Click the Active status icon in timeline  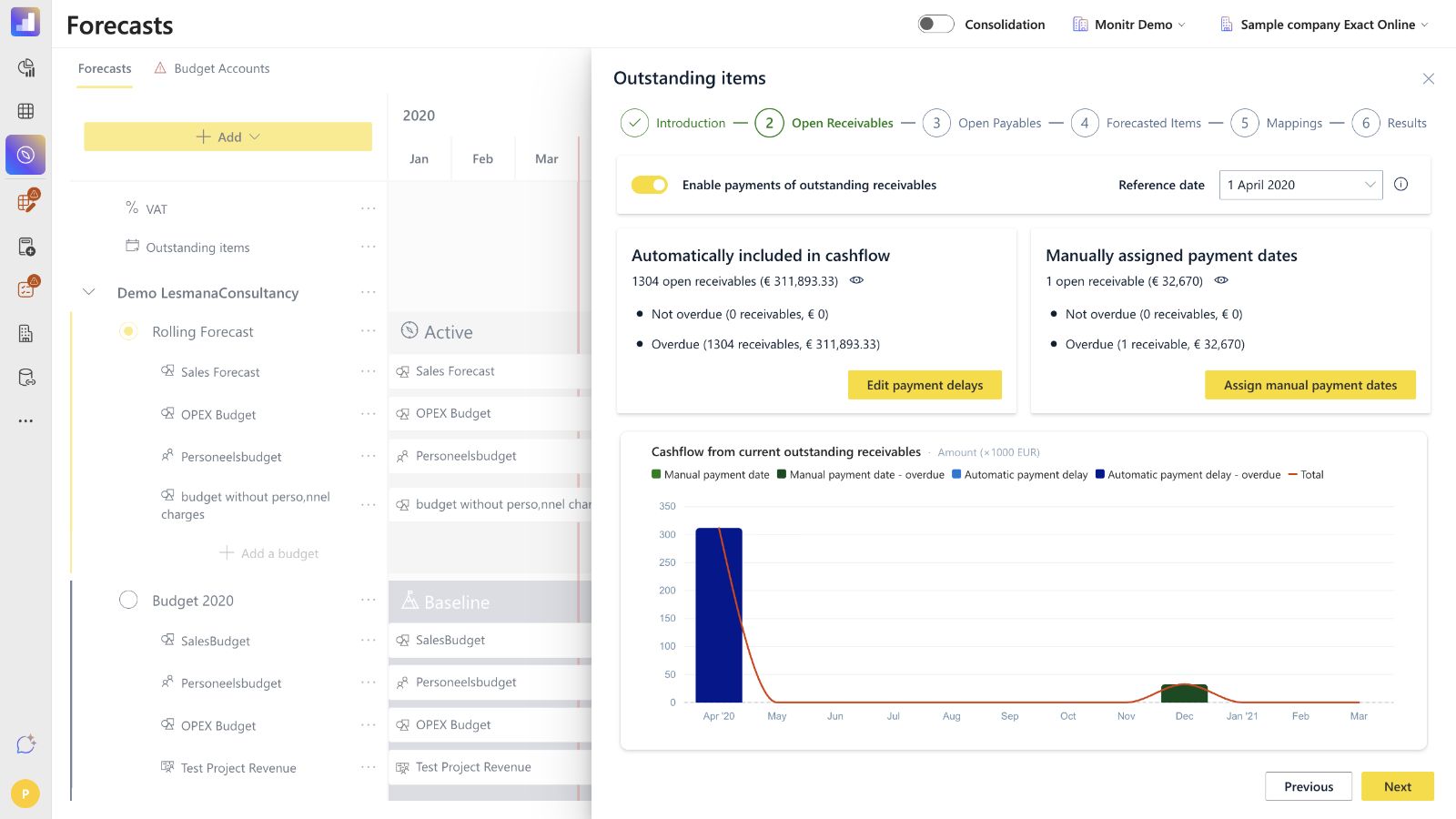pos(409,330)
